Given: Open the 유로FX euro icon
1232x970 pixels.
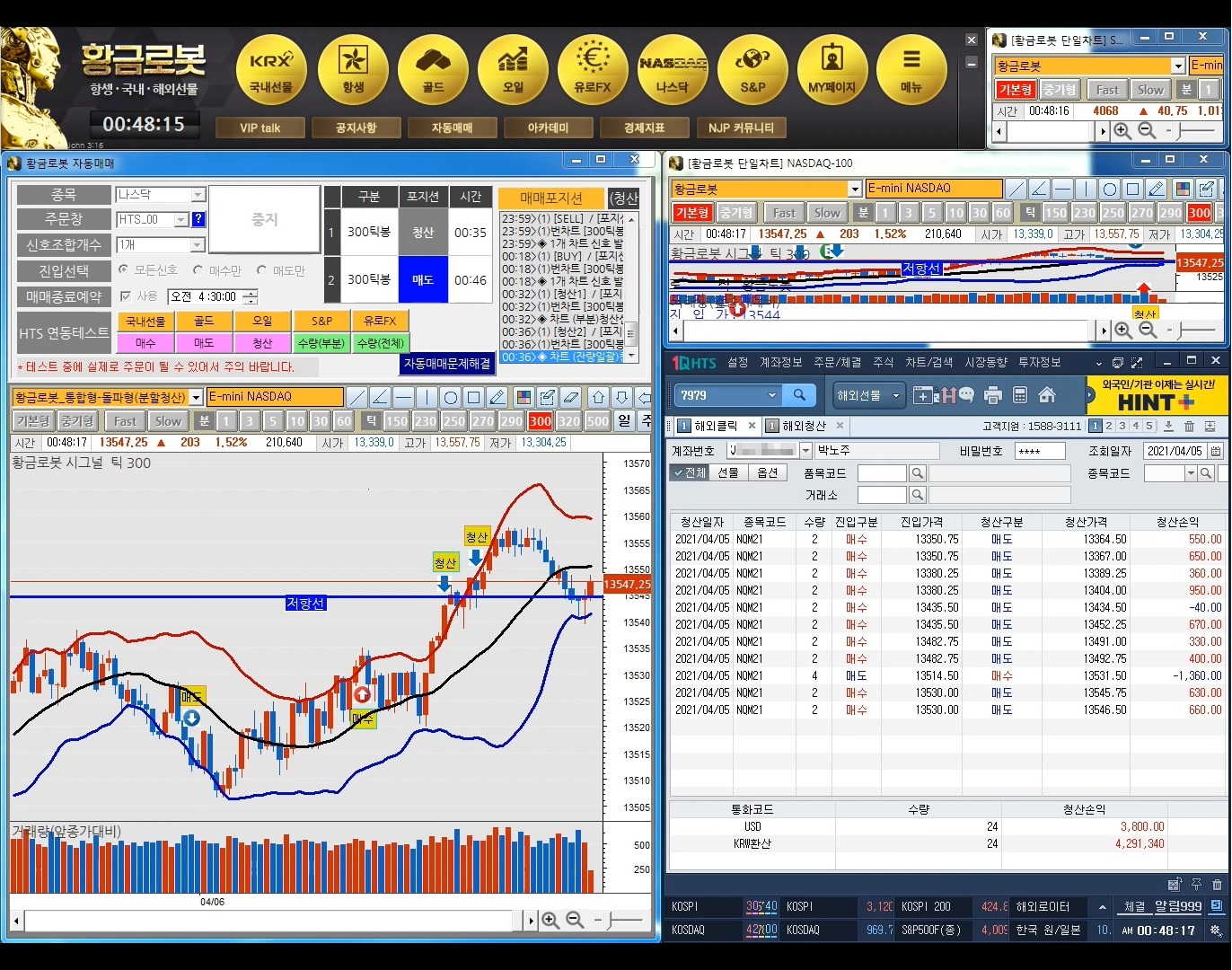Looking at the screenshot, I should click(x=593, y=70).
